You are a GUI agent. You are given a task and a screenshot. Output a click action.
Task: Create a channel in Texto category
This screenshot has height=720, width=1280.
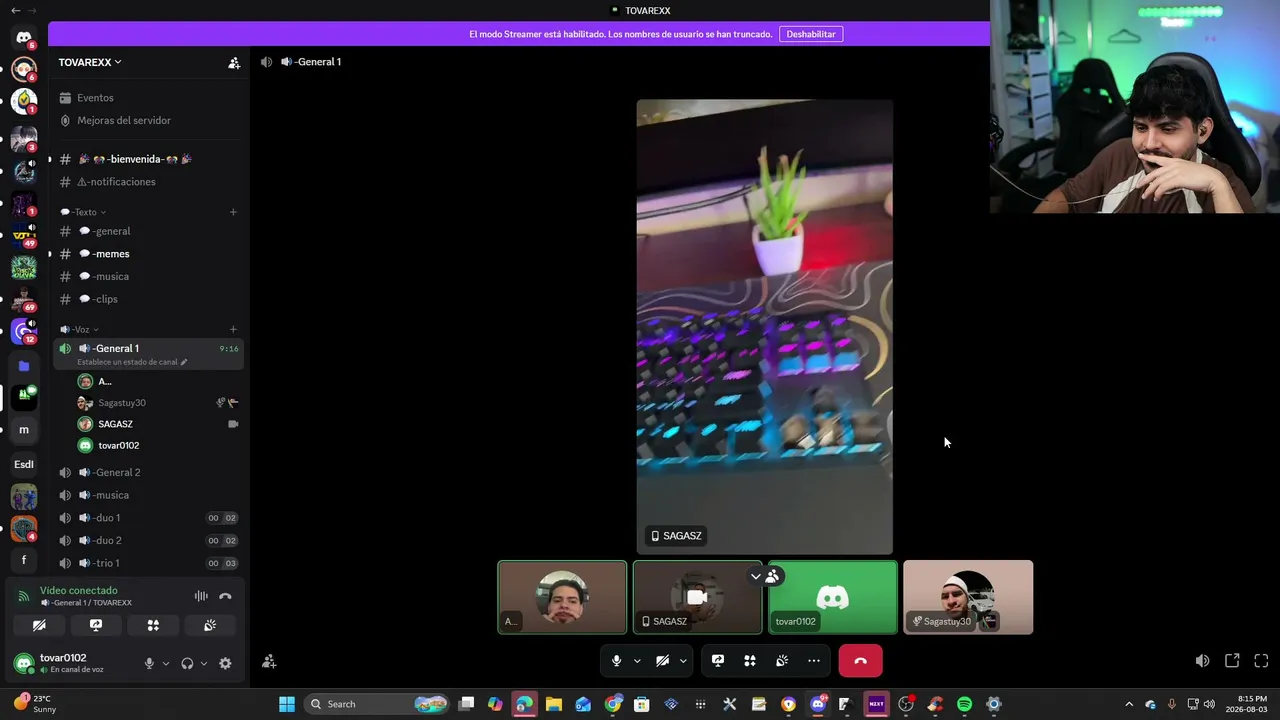pos(233,212)
